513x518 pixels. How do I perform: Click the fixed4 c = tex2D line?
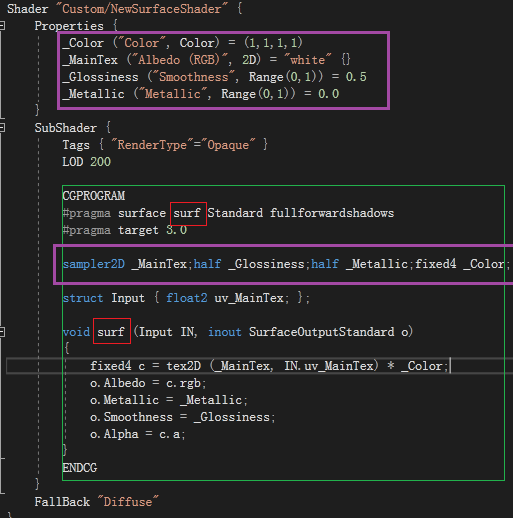coord(269,366)
